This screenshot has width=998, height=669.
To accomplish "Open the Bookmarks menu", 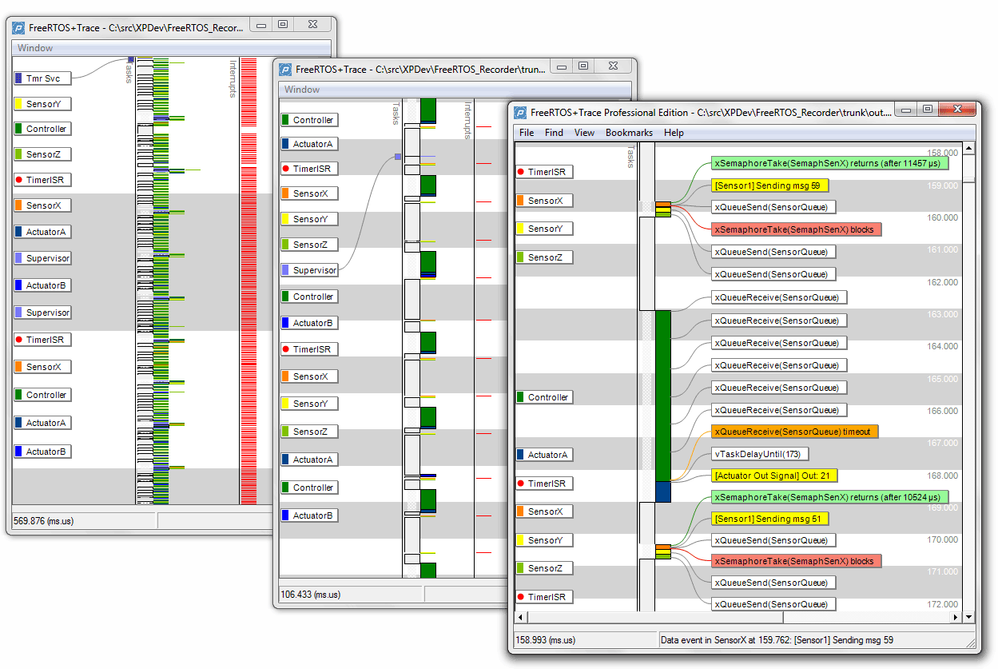I will tap(629, 132).
